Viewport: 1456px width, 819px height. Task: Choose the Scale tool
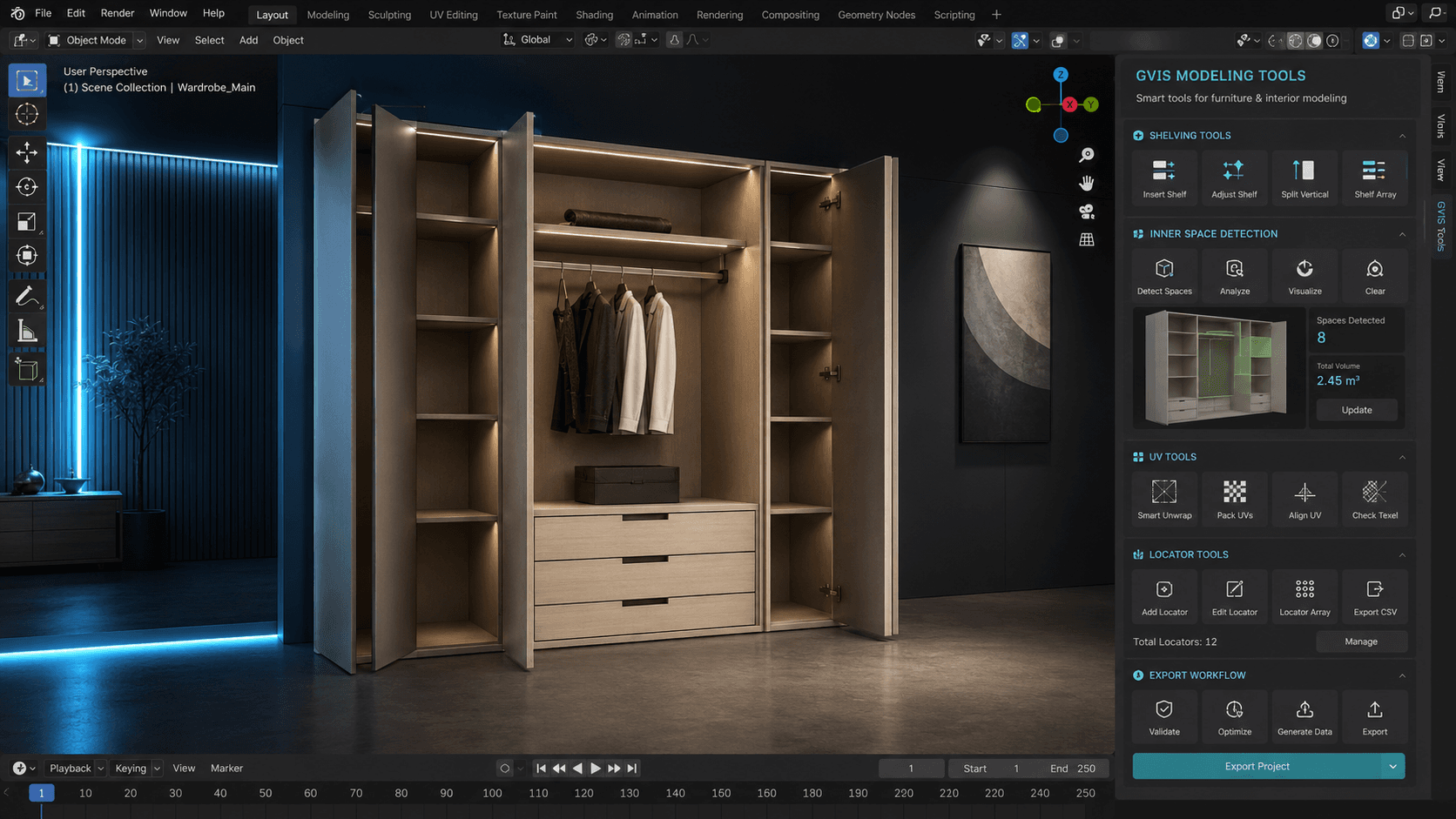click(27, 221)
